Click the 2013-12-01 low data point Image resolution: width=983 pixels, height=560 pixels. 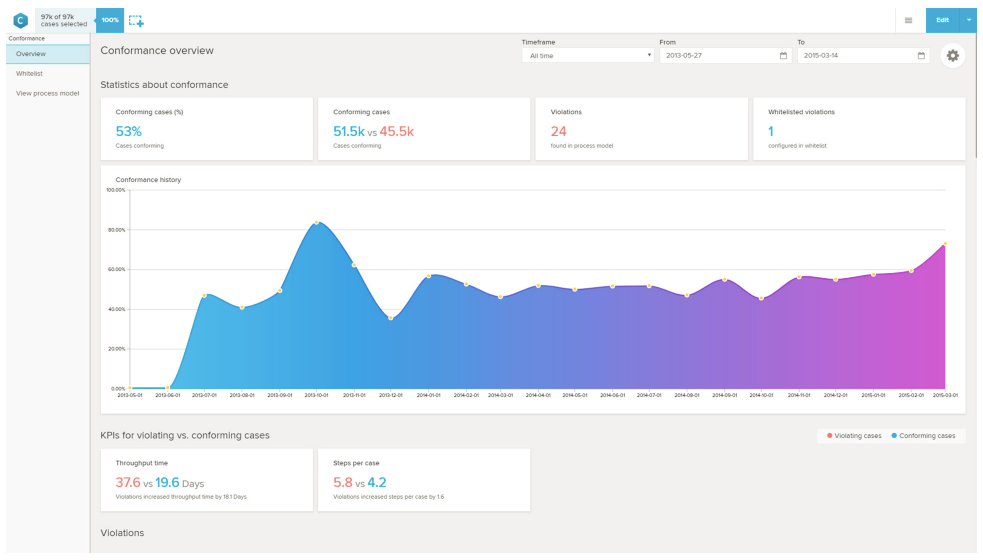391,318
